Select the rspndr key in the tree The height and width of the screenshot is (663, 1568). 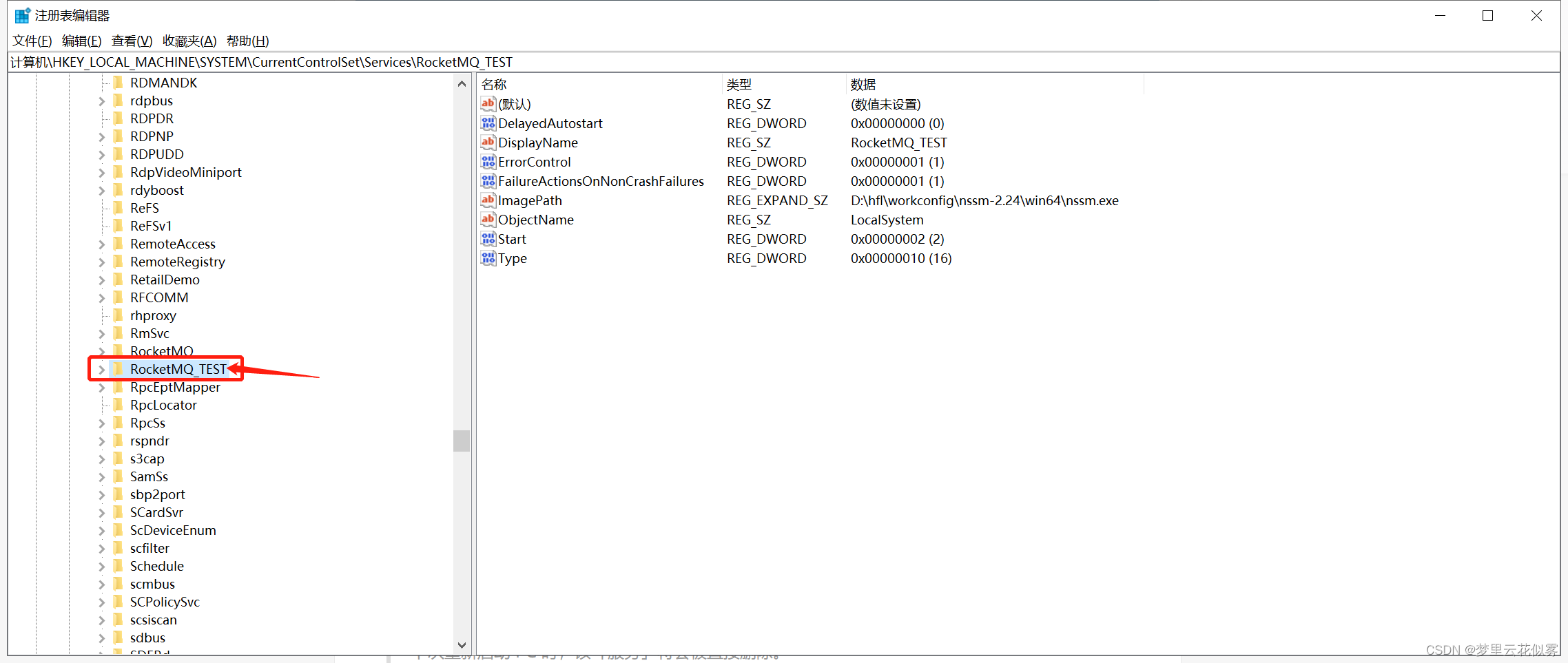(149, 441)
